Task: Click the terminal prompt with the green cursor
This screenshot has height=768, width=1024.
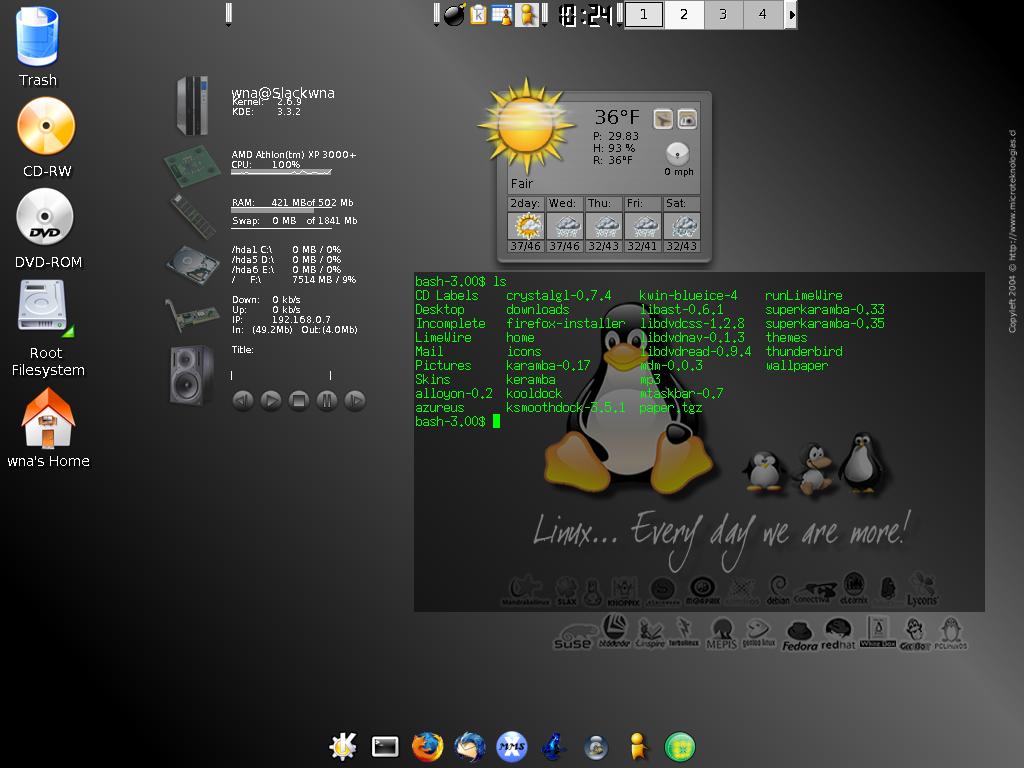Action: [457, 421]
